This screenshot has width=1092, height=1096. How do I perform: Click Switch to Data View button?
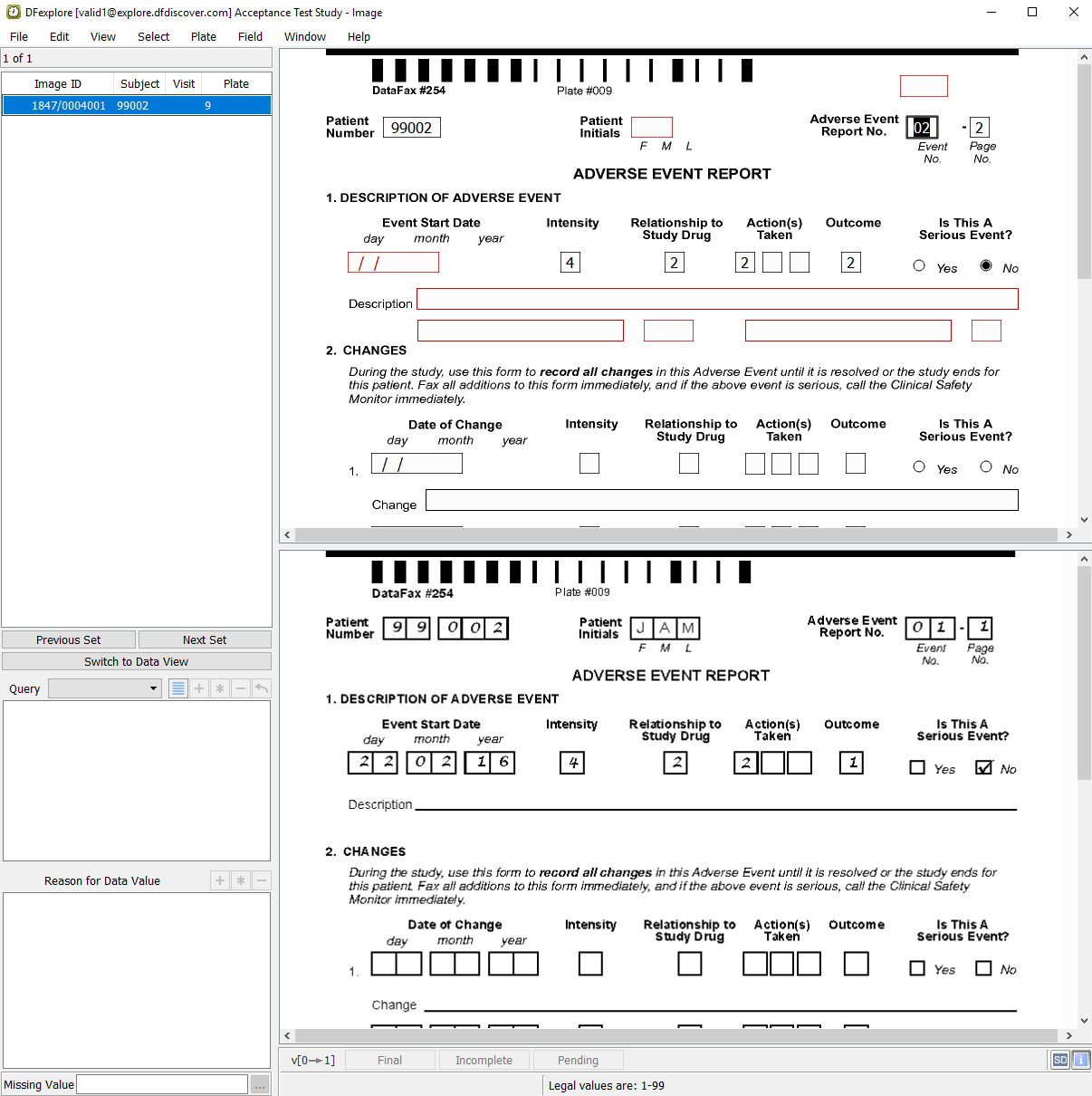(x=137, y=661)
